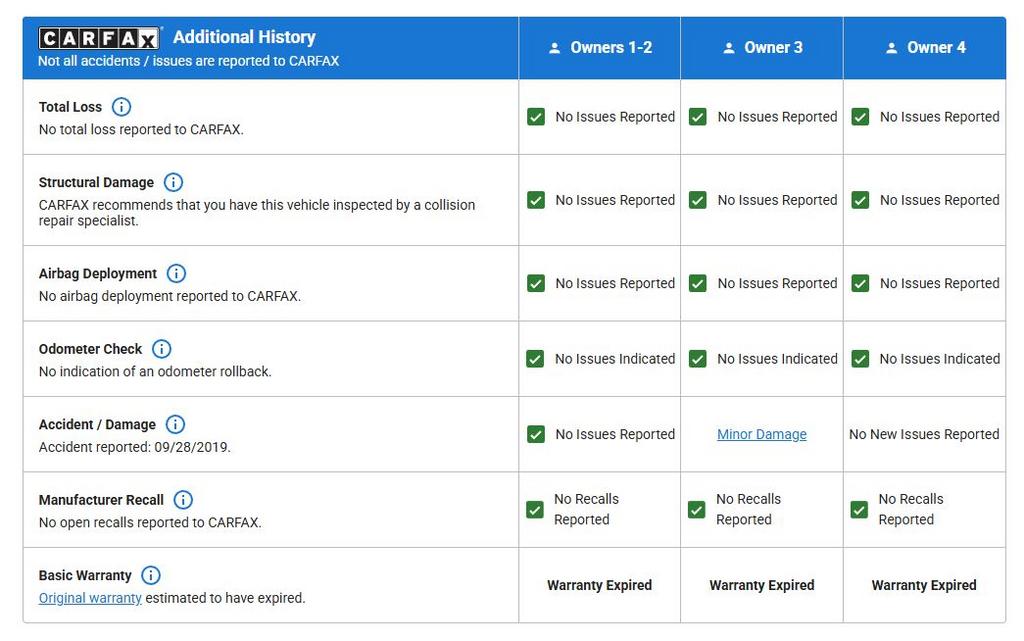Click Manufacturer Recall checkmark under Owner 4

point(859,510)
